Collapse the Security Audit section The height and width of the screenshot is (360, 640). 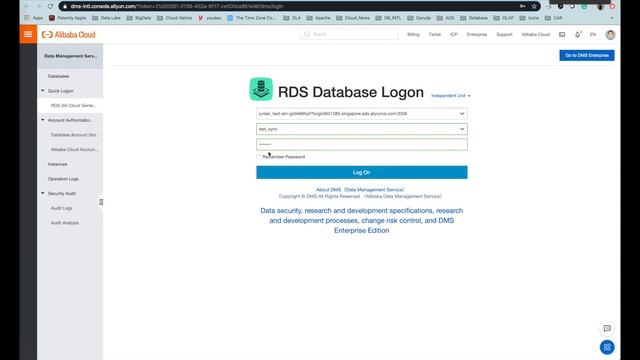click(x=42, y=193)
